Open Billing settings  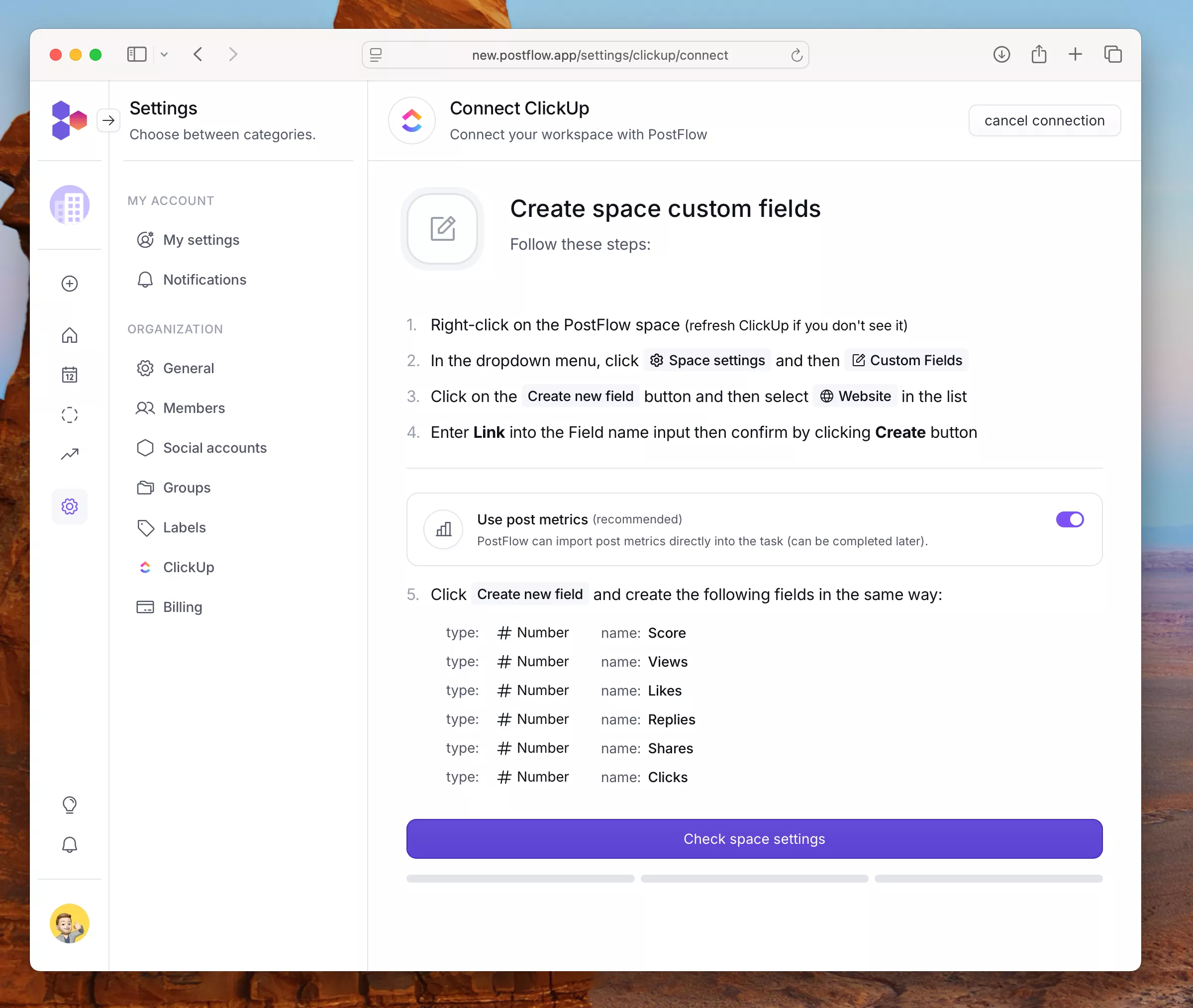point(169,607)
